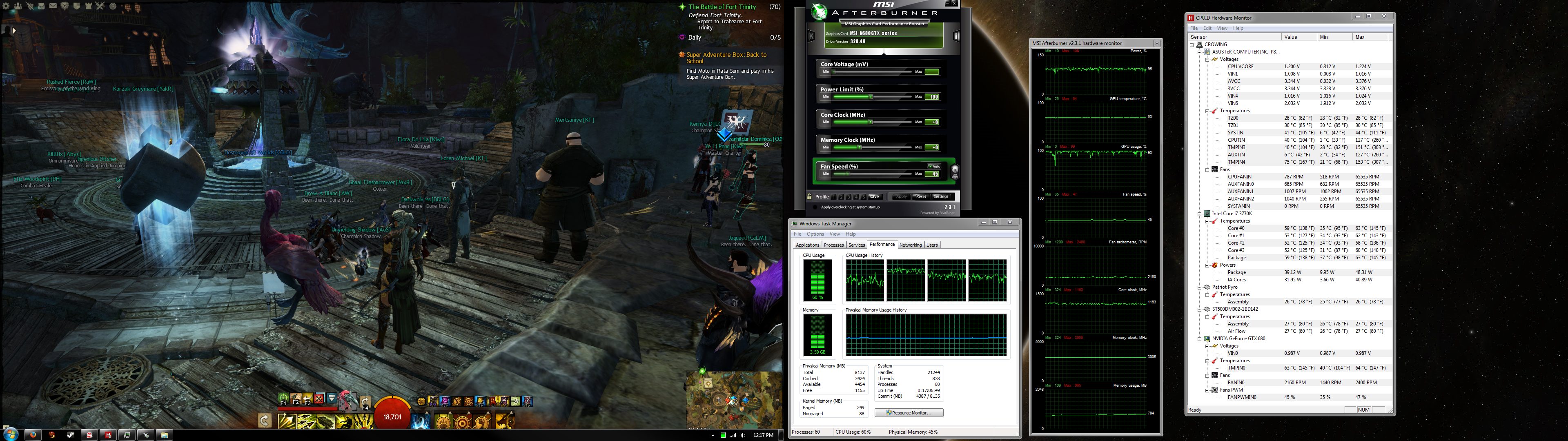Select Afterburner profile slot 3
This screenshot has height=441, width=1568.
click(849, 197)
